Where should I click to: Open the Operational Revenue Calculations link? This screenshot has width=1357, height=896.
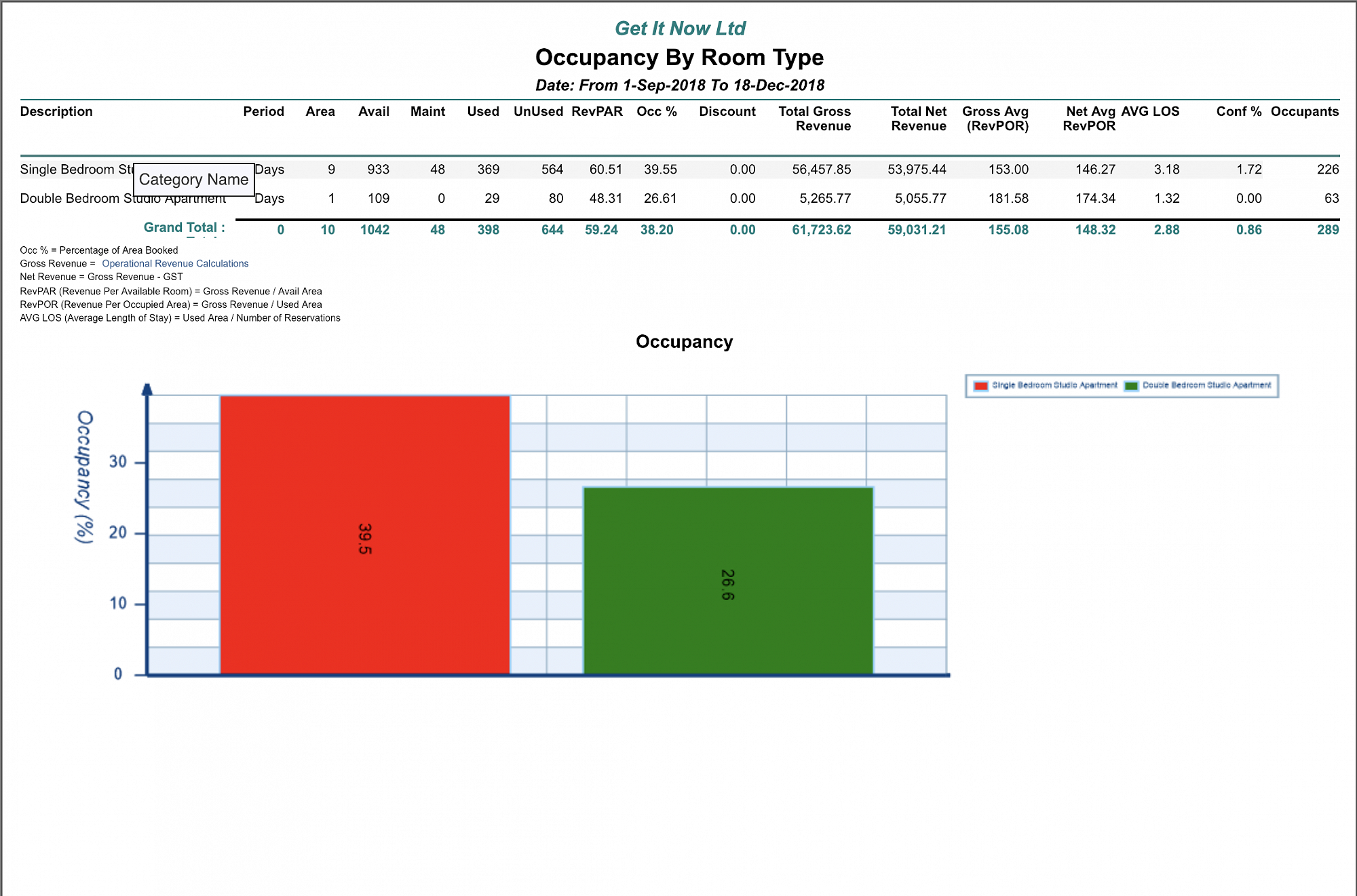(x=175, y=263)
